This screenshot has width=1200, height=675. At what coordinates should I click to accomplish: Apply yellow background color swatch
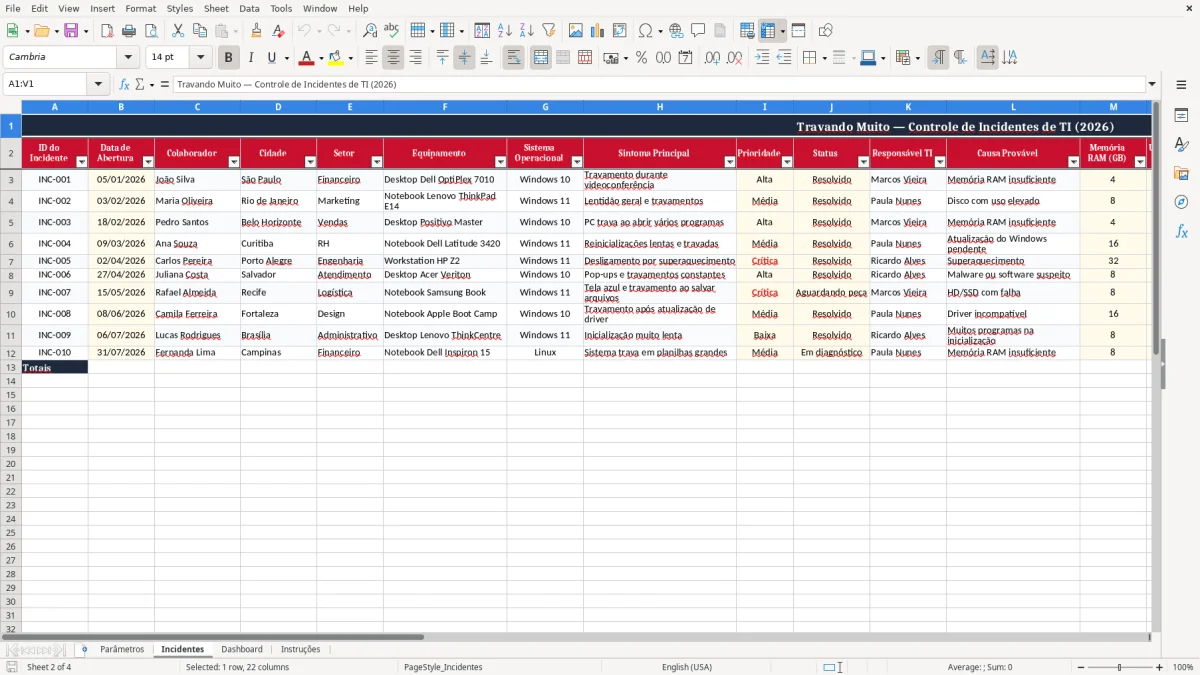point(335,58)
